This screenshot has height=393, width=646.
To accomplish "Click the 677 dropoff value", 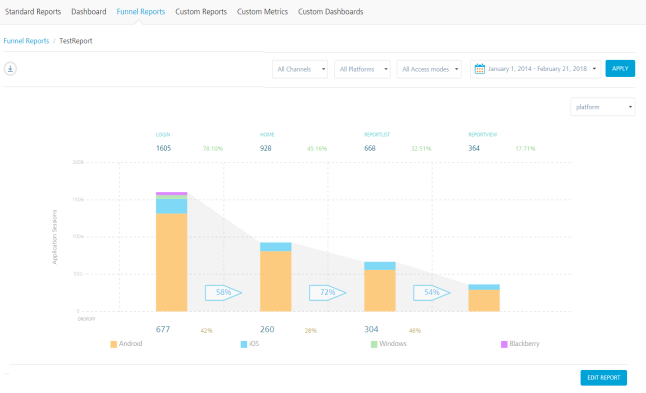I will click(163, 329).
